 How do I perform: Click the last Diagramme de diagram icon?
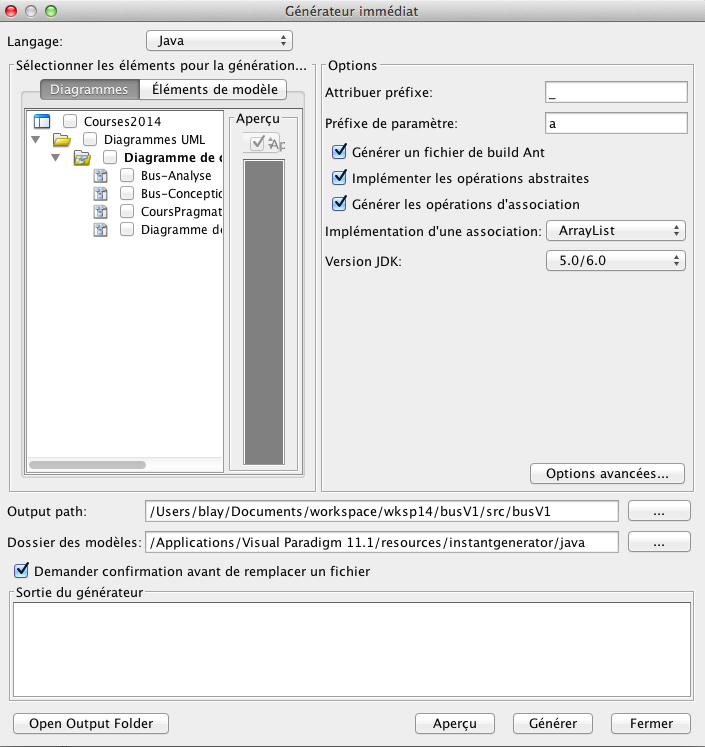tap(100, 229)
